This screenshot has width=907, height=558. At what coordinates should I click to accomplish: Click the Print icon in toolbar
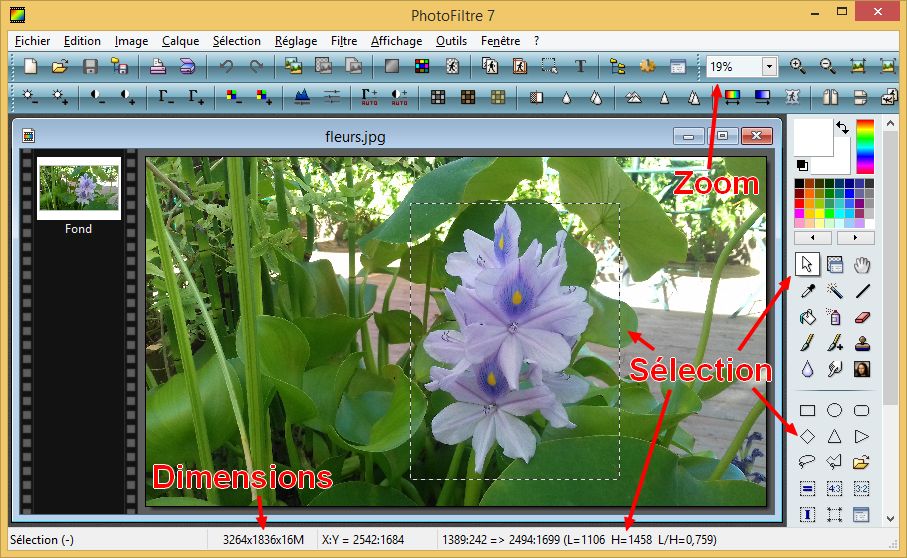pos(158,66)
